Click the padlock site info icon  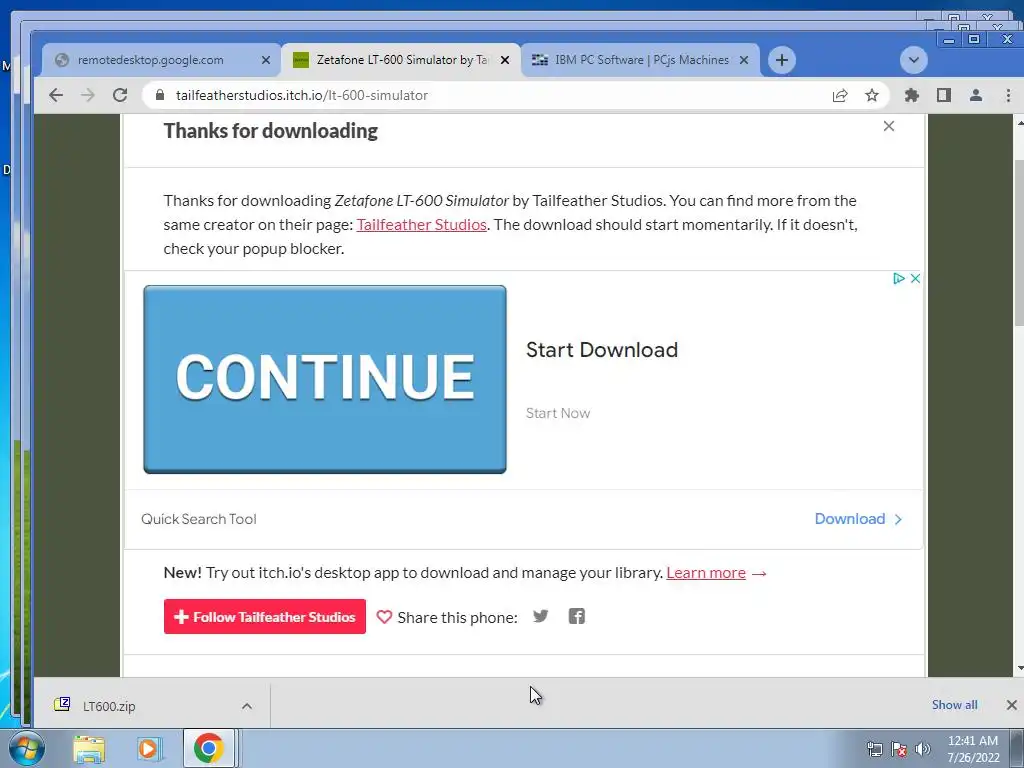coord(160,95)
